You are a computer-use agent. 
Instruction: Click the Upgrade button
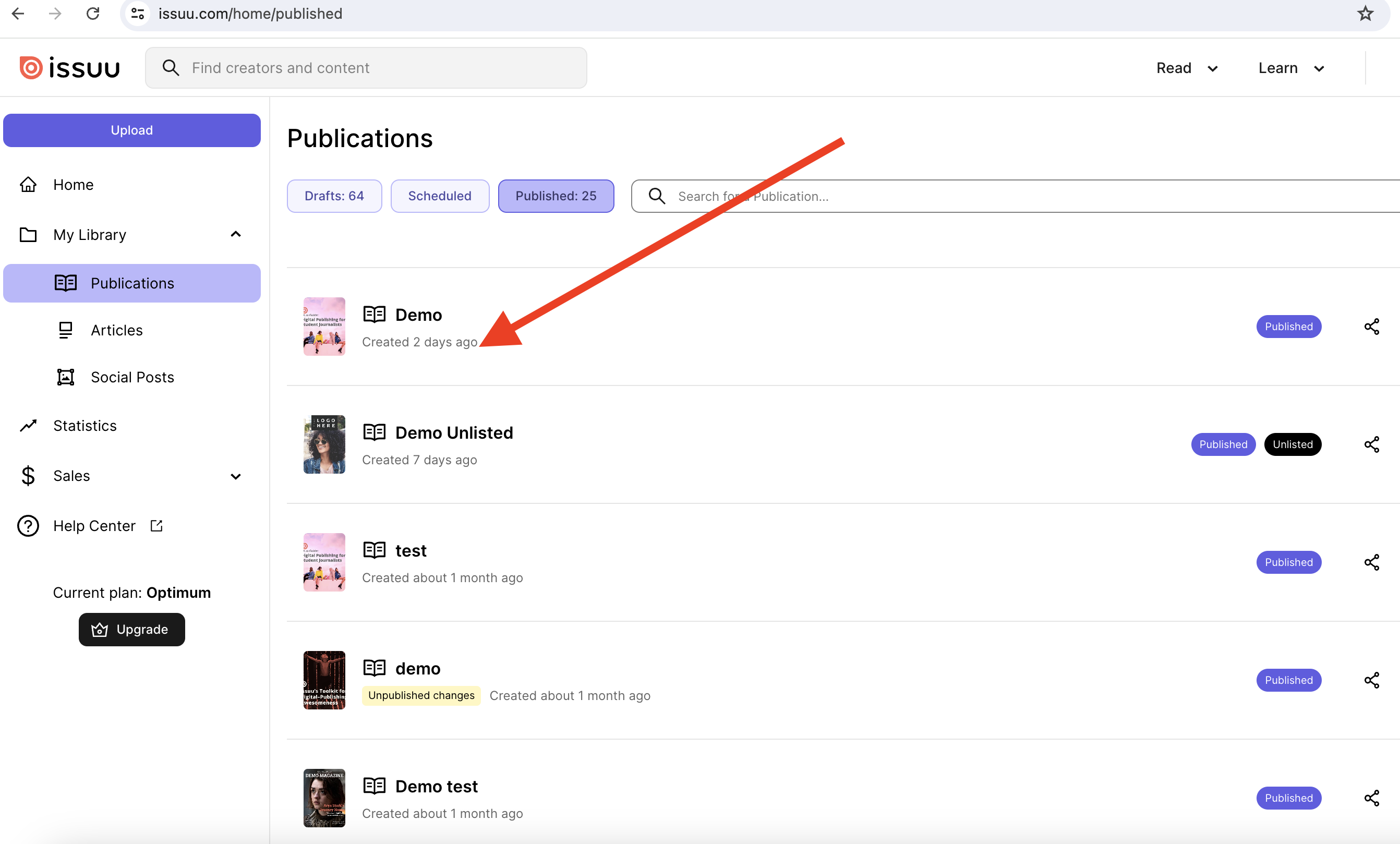coord(131,629)
